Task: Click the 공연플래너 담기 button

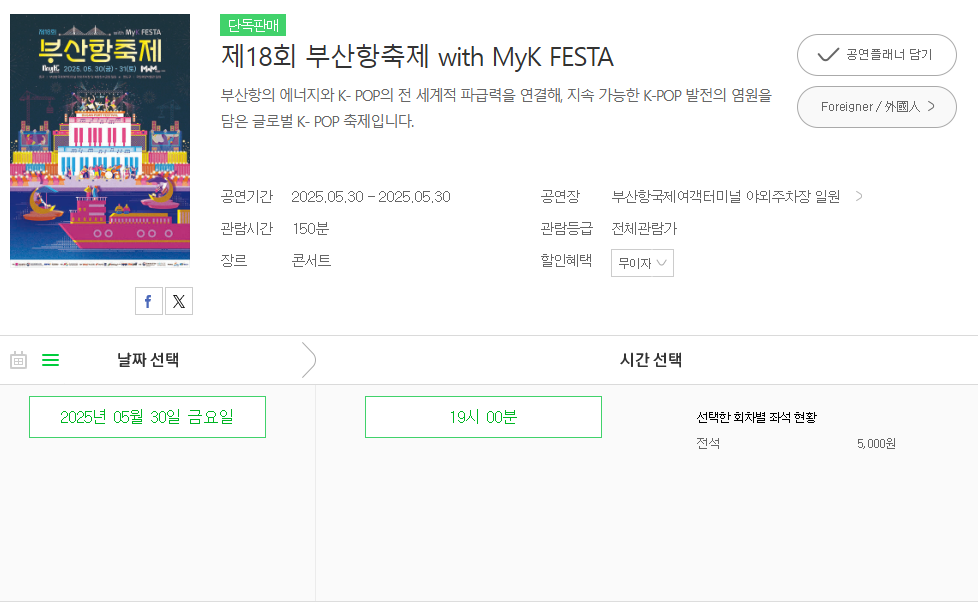Action: coord(877,55)
